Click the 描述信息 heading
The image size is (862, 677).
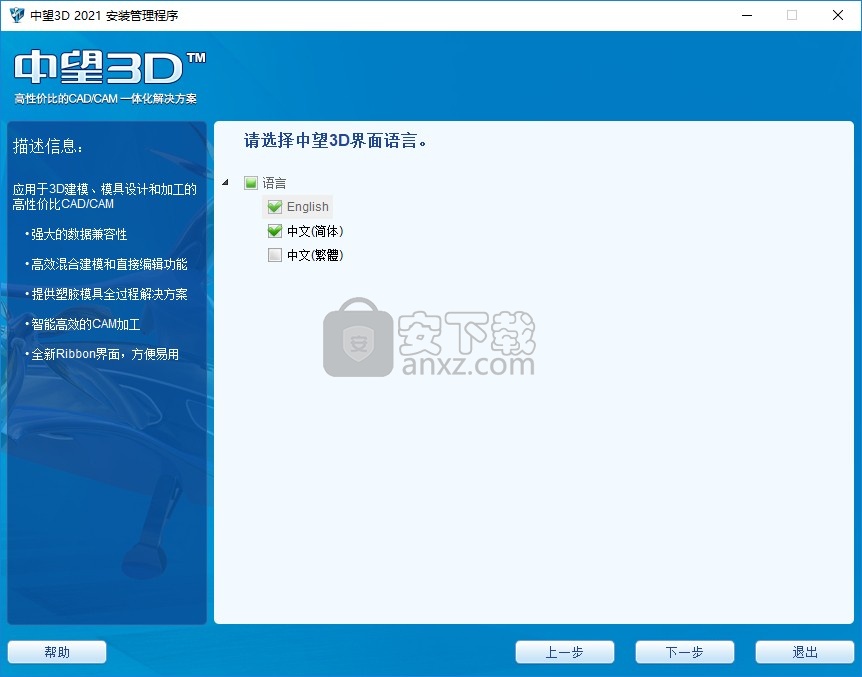coord(48,146)
